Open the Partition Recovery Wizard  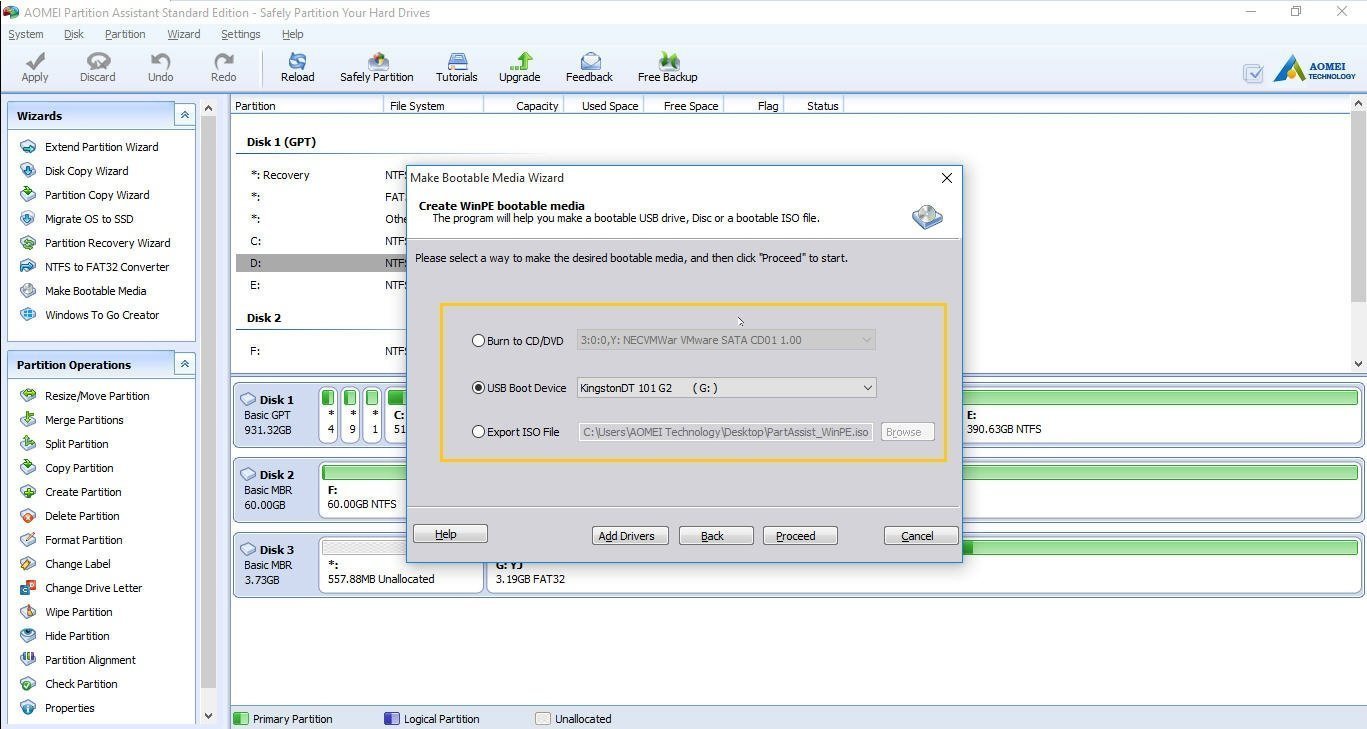coord(107,243)
